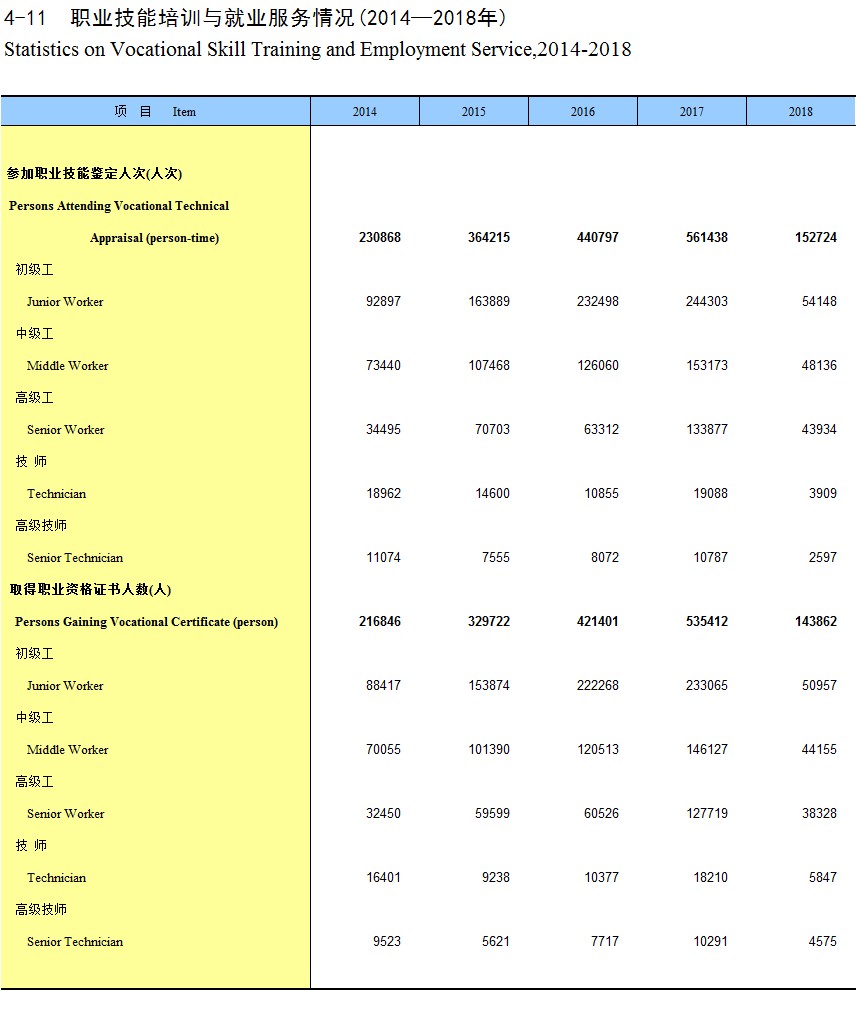Click the value 3909
This screenshot has height=1022, width=856.
click(823, 493)
